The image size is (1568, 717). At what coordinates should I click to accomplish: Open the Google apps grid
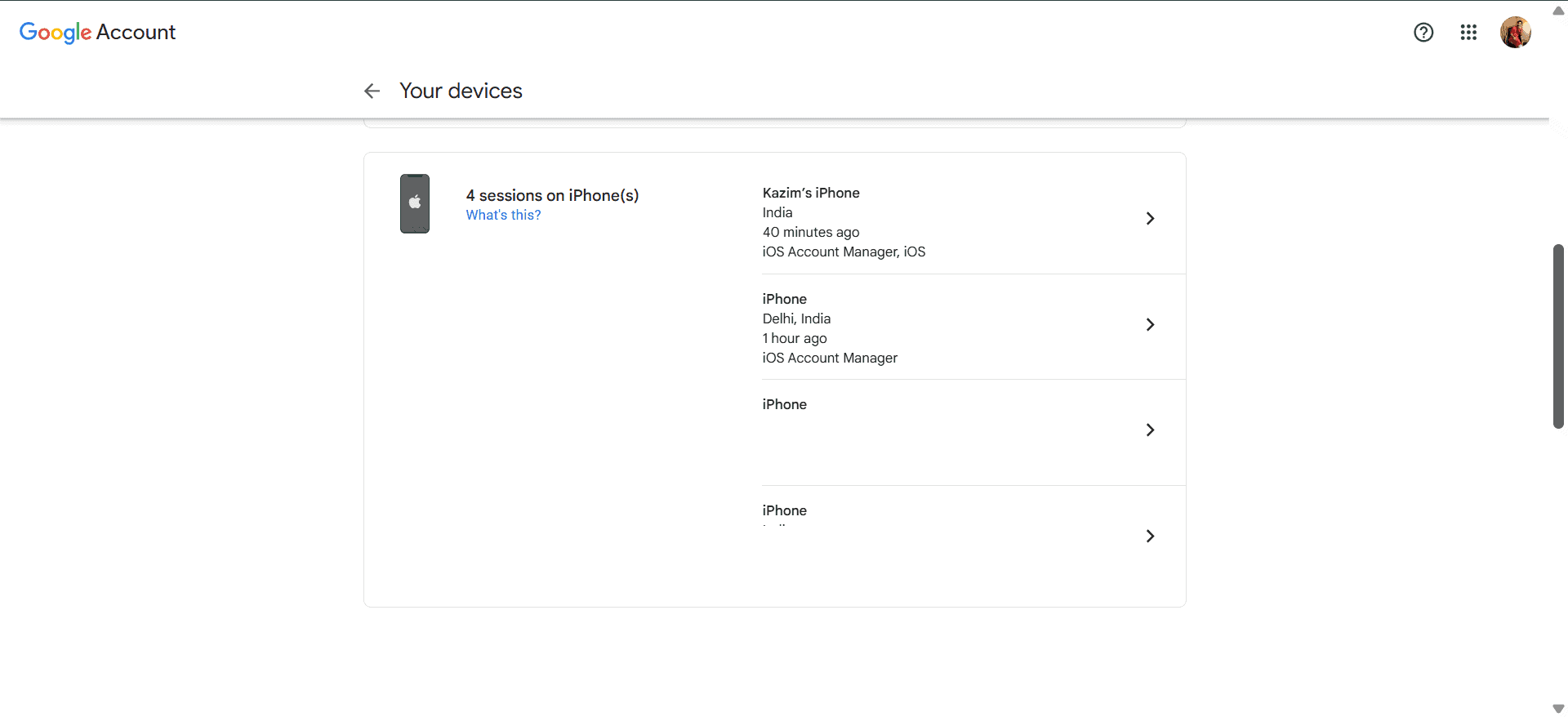[1468, 32]
